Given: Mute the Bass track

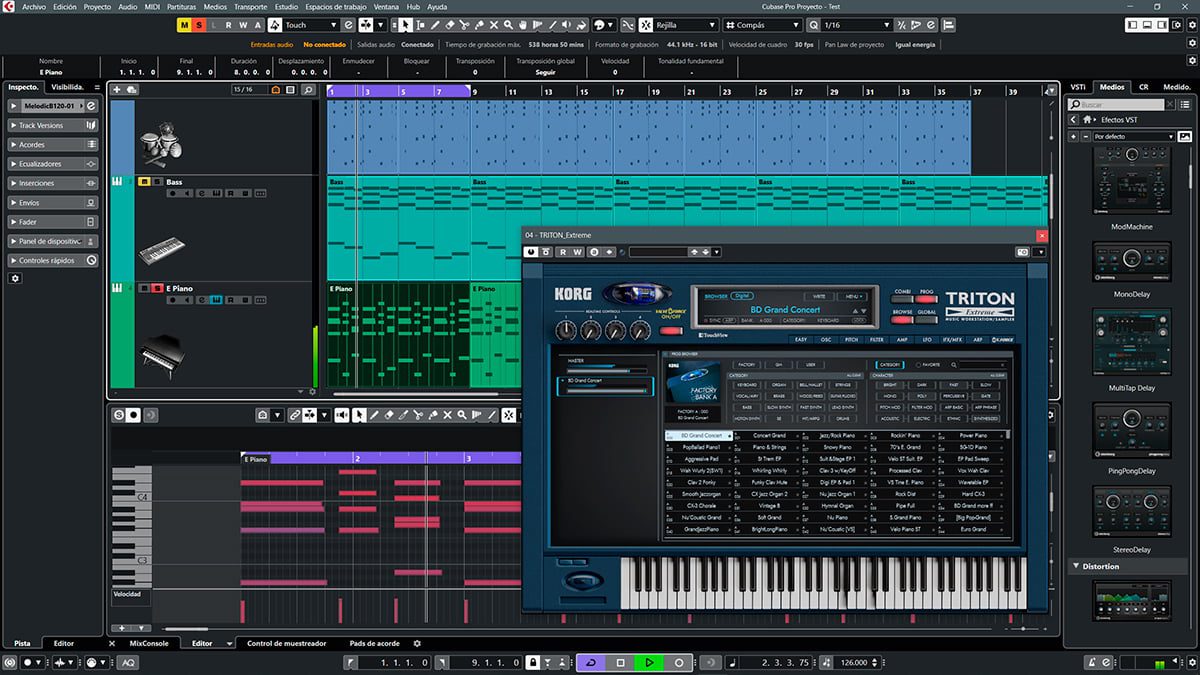Looking at the screenshot, I should pyautogui.click(x=143, y=182).
